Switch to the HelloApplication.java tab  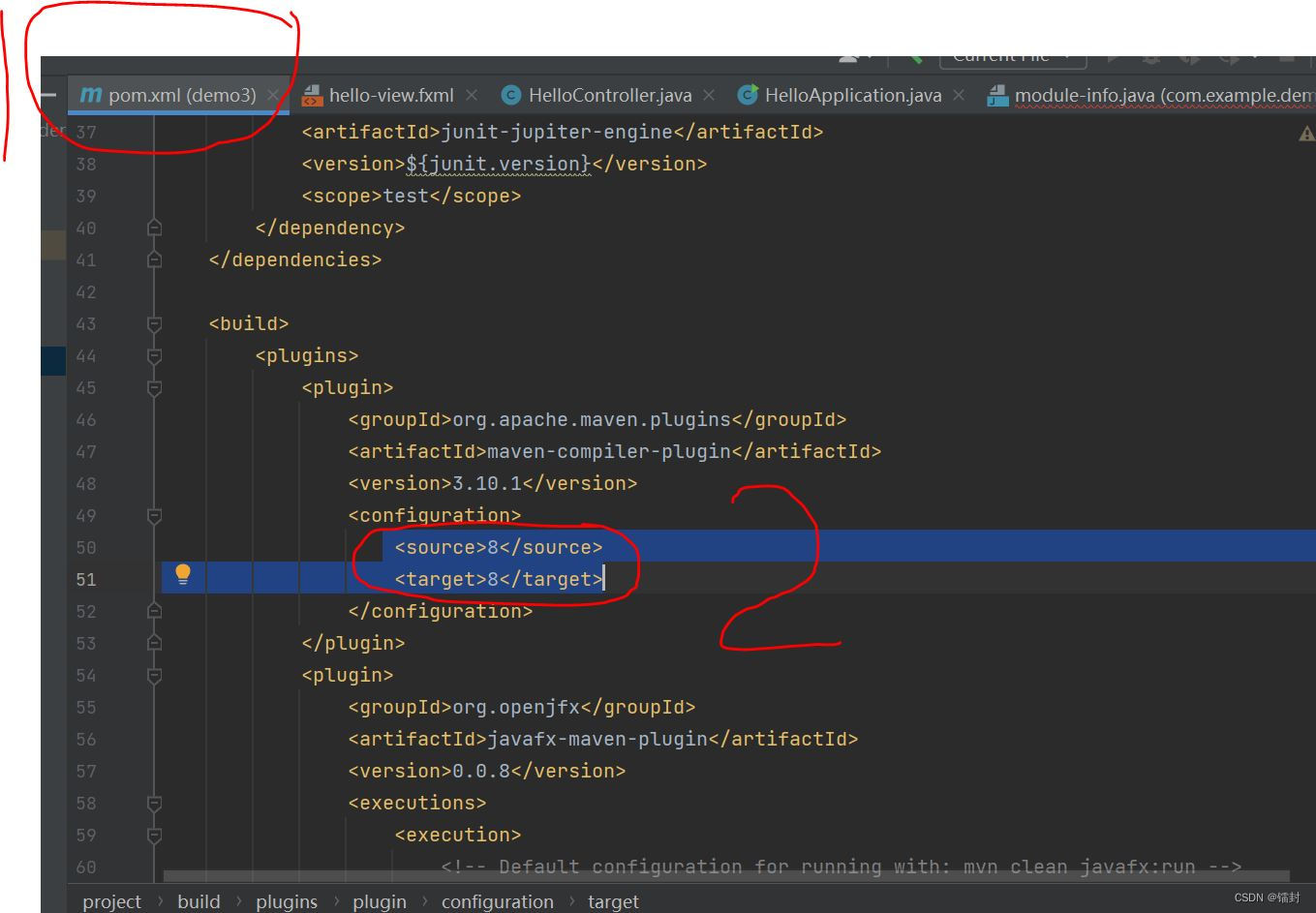(x=852, y=95)
